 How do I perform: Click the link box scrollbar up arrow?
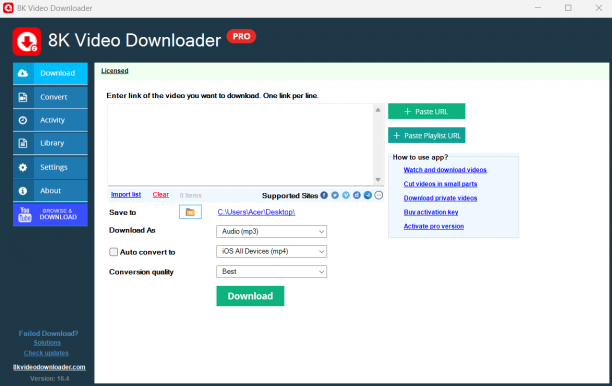point(378,110)
